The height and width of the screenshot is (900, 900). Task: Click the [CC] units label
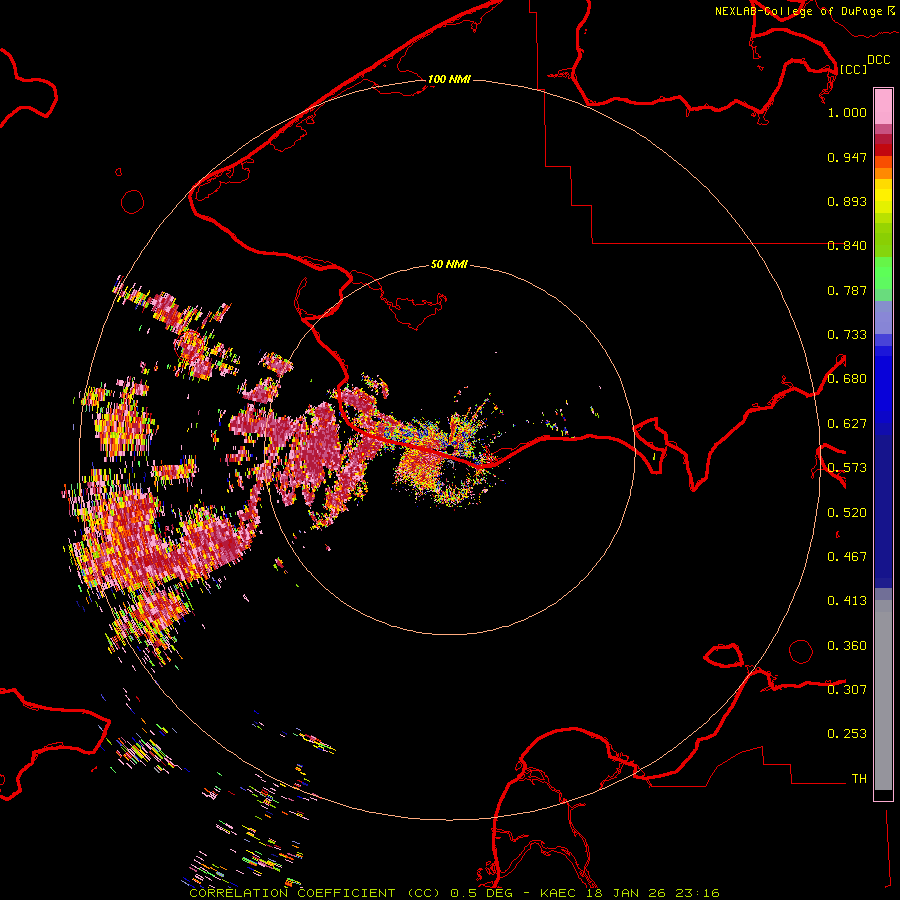pyautogui.click(x=853, y=69)
